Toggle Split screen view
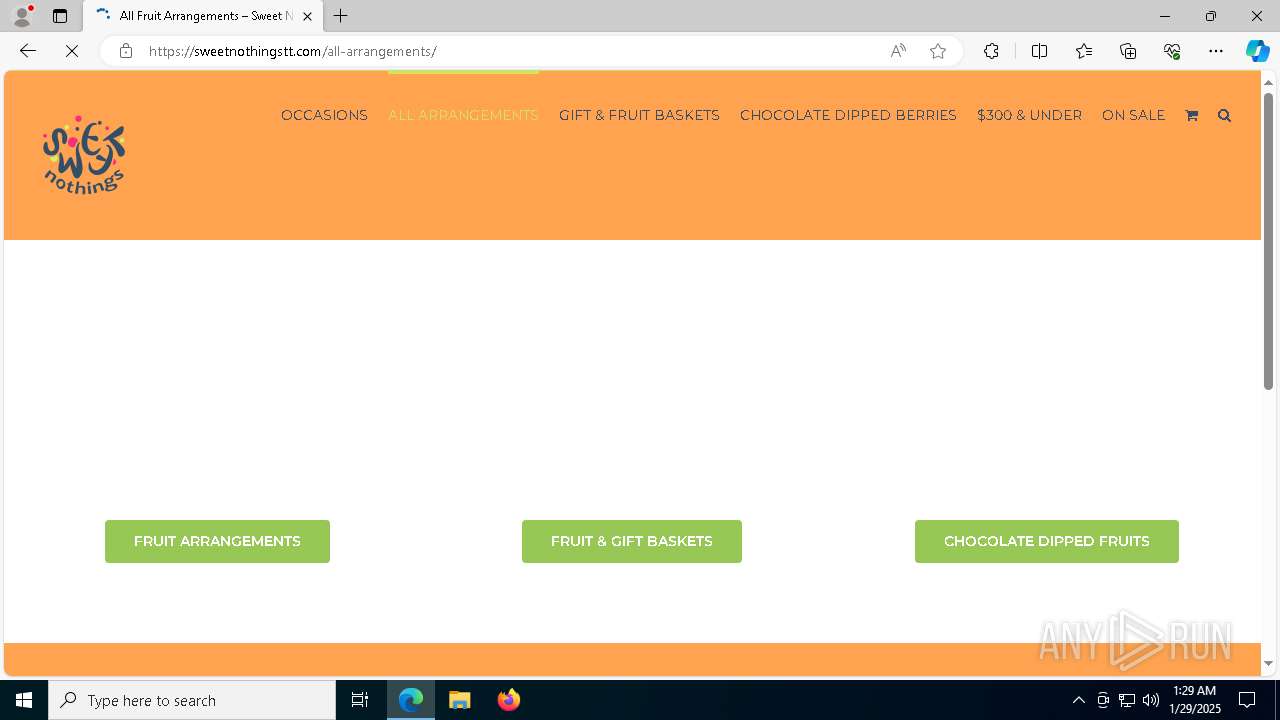 [x=1039, y=51]
